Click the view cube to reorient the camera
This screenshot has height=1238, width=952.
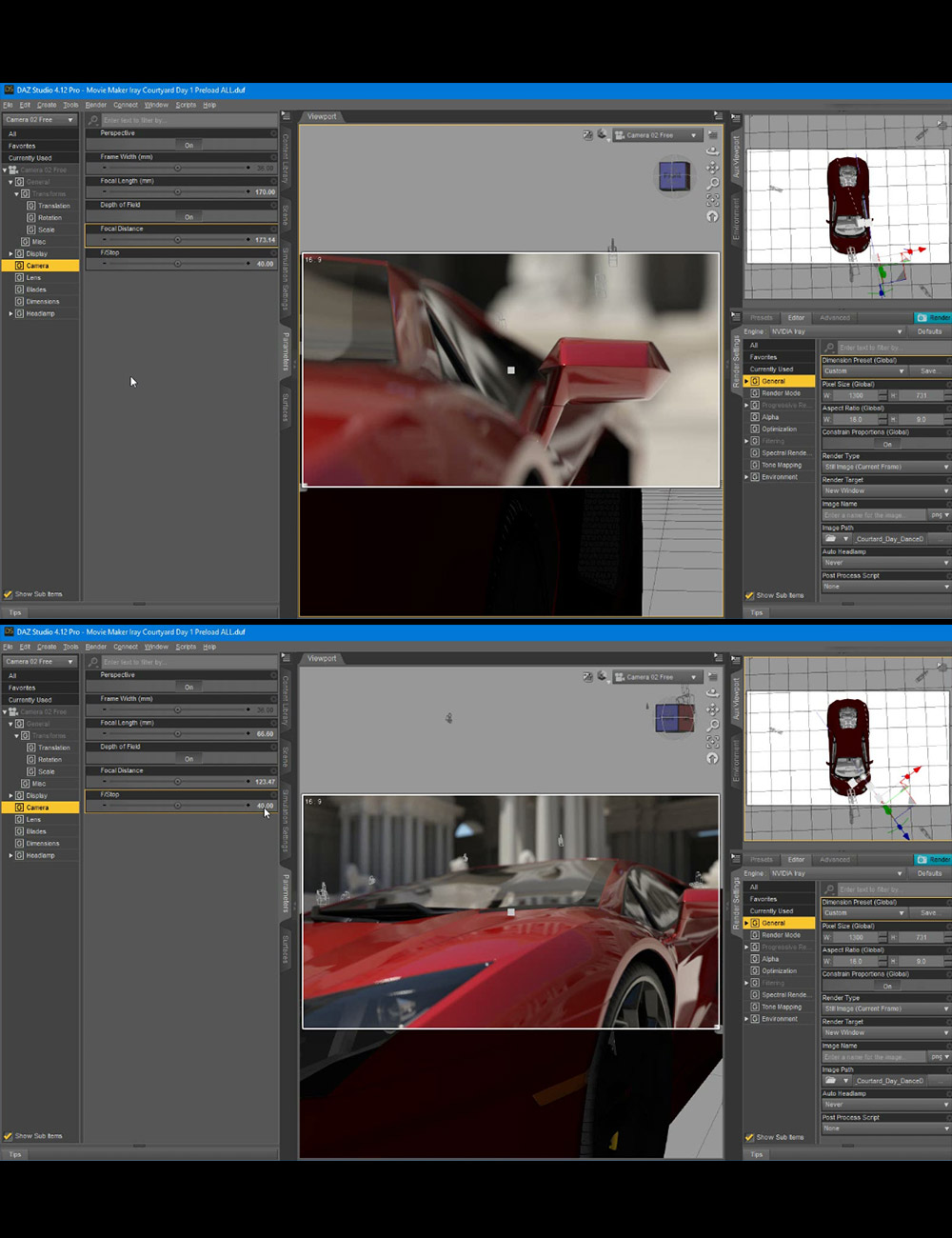[x=673, y=174]
